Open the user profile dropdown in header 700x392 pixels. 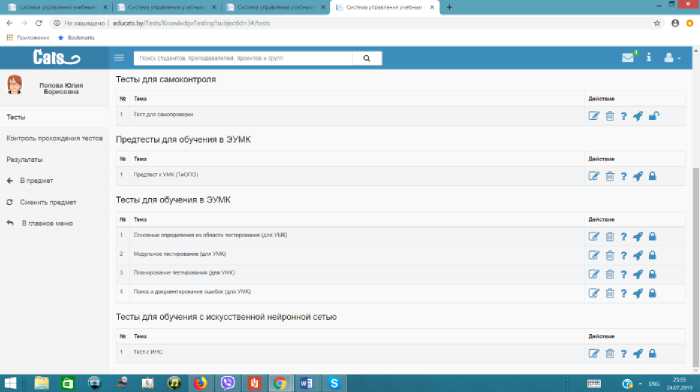click(x=672, y=58)
